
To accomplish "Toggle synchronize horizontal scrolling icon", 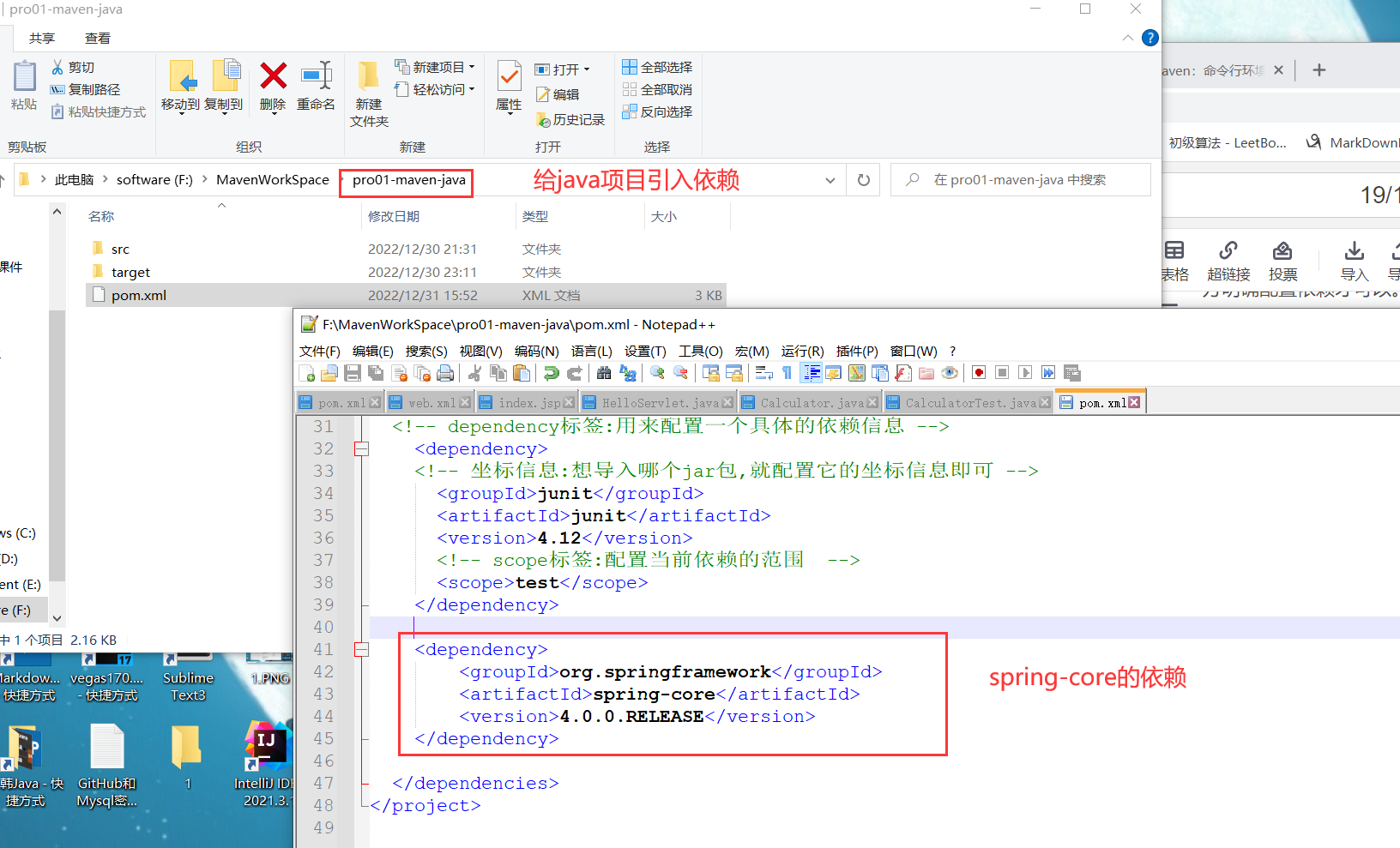I will [x=734, y=373].
